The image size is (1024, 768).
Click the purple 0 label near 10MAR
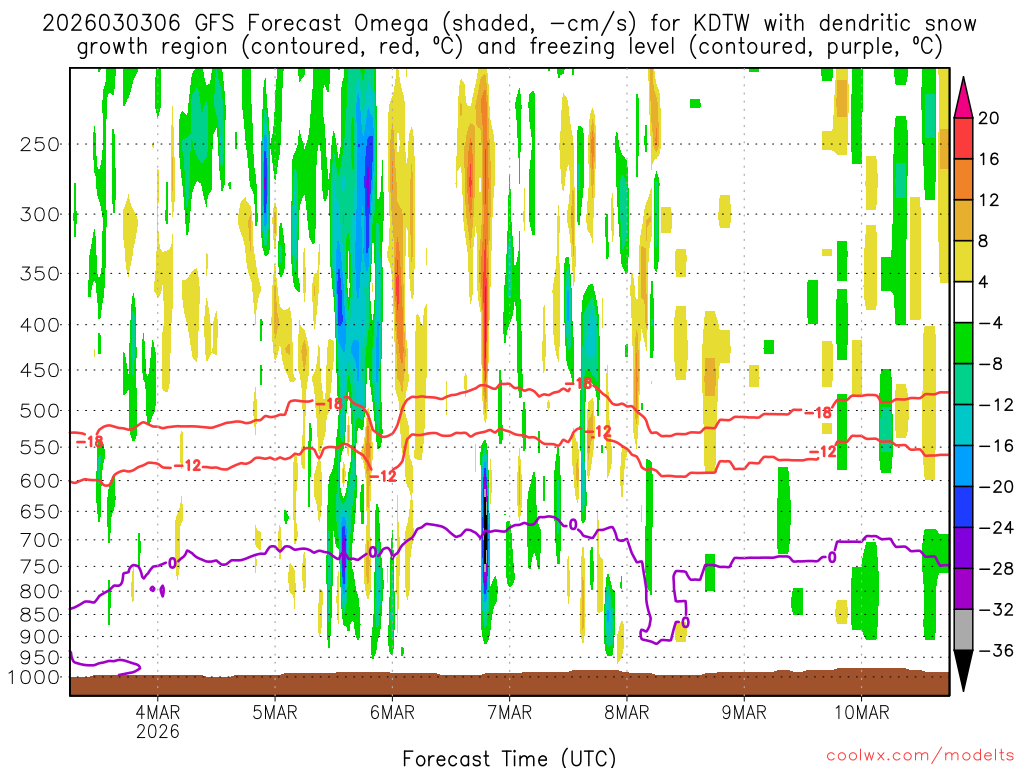[831, 558]
